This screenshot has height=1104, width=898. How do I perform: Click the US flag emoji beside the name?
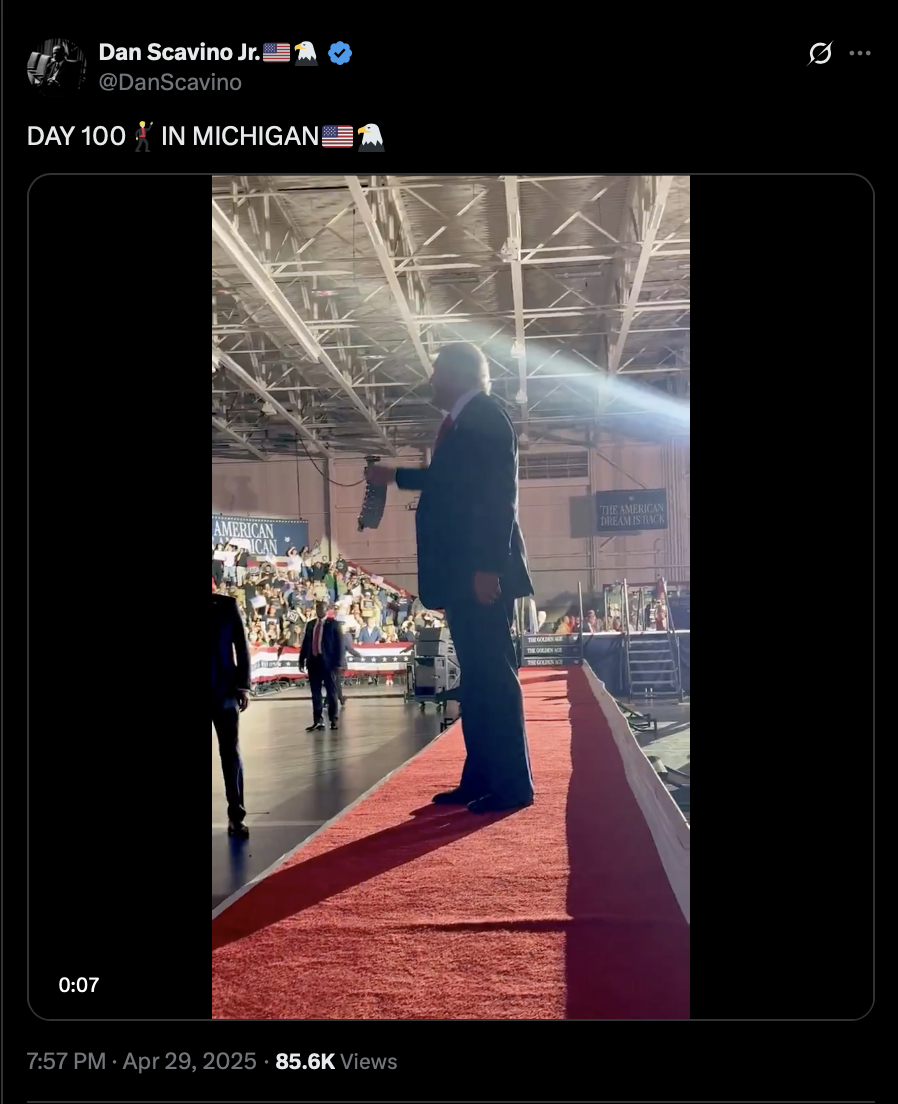pyautogui.click(x=276, y=53)
